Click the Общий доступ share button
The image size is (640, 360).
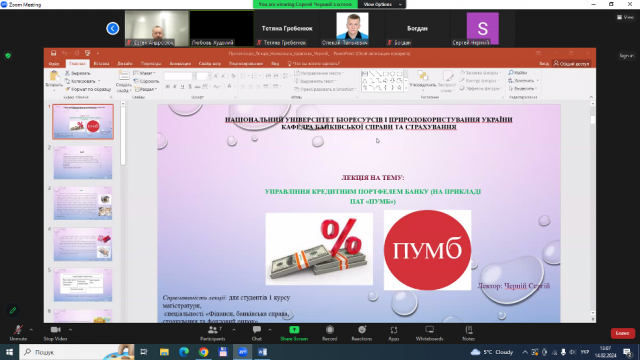(x=571, y=64)
